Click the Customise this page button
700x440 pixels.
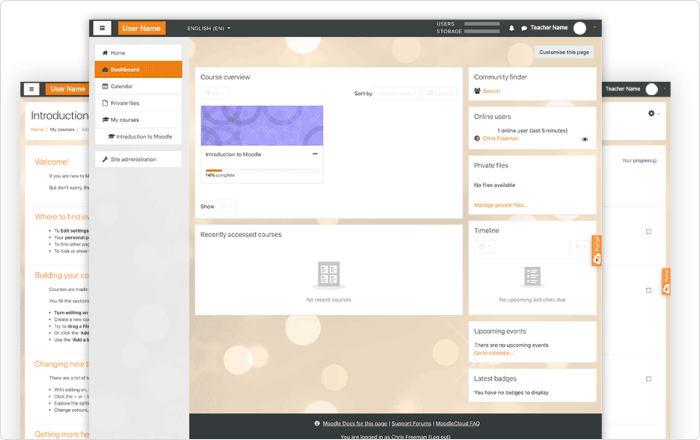564,52
